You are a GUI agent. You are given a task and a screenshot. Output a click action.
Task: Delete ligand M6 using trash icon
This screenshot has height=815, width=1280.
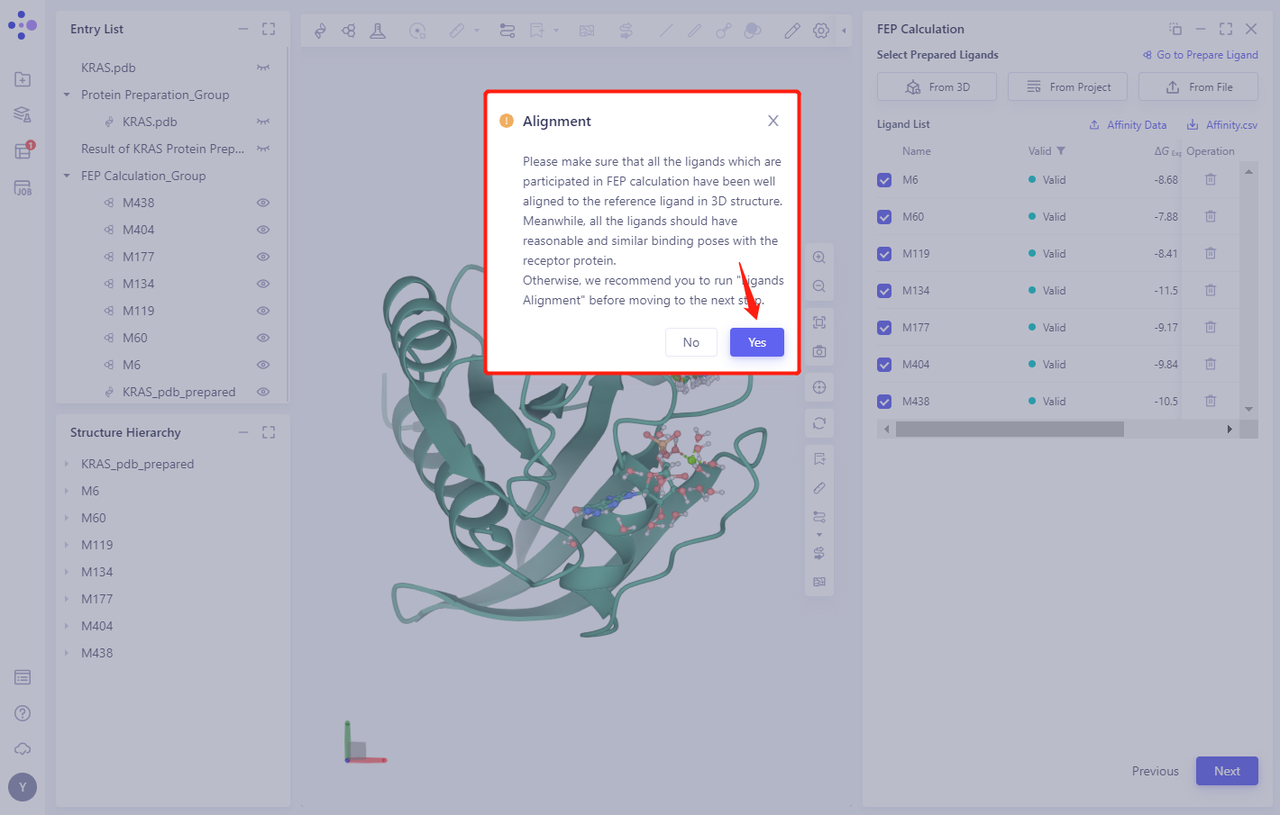pos(1210,180)
